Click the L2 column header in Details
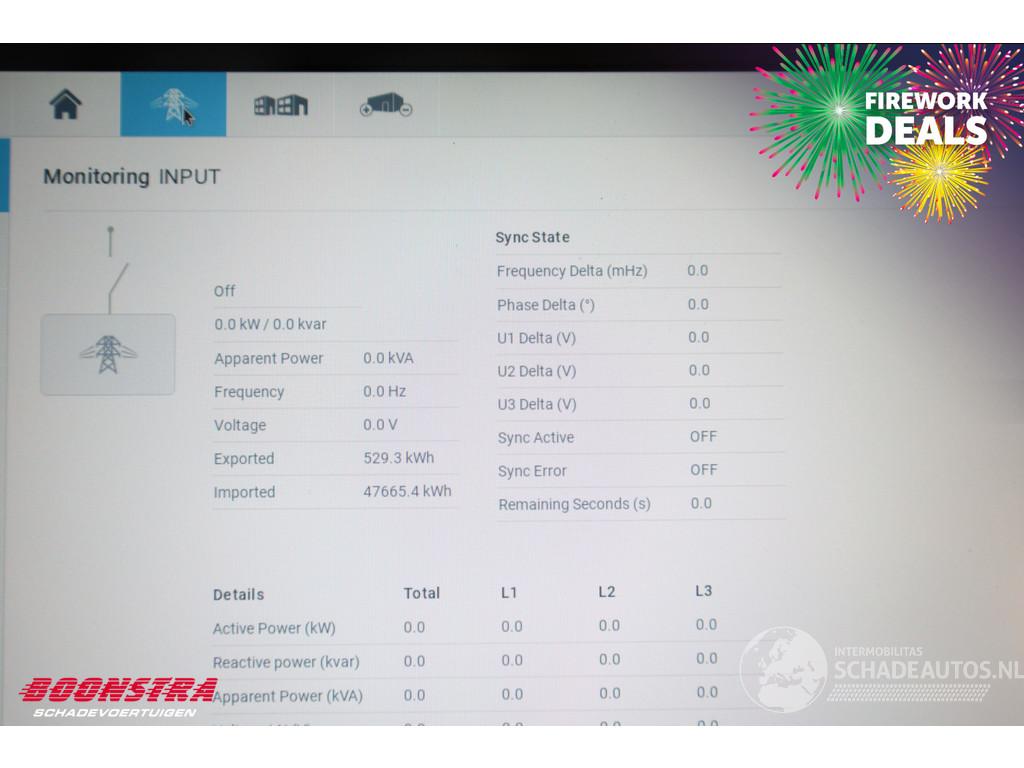Viewport: 1024px width, 768px height. pyautogui.click(x=606, y=592)
